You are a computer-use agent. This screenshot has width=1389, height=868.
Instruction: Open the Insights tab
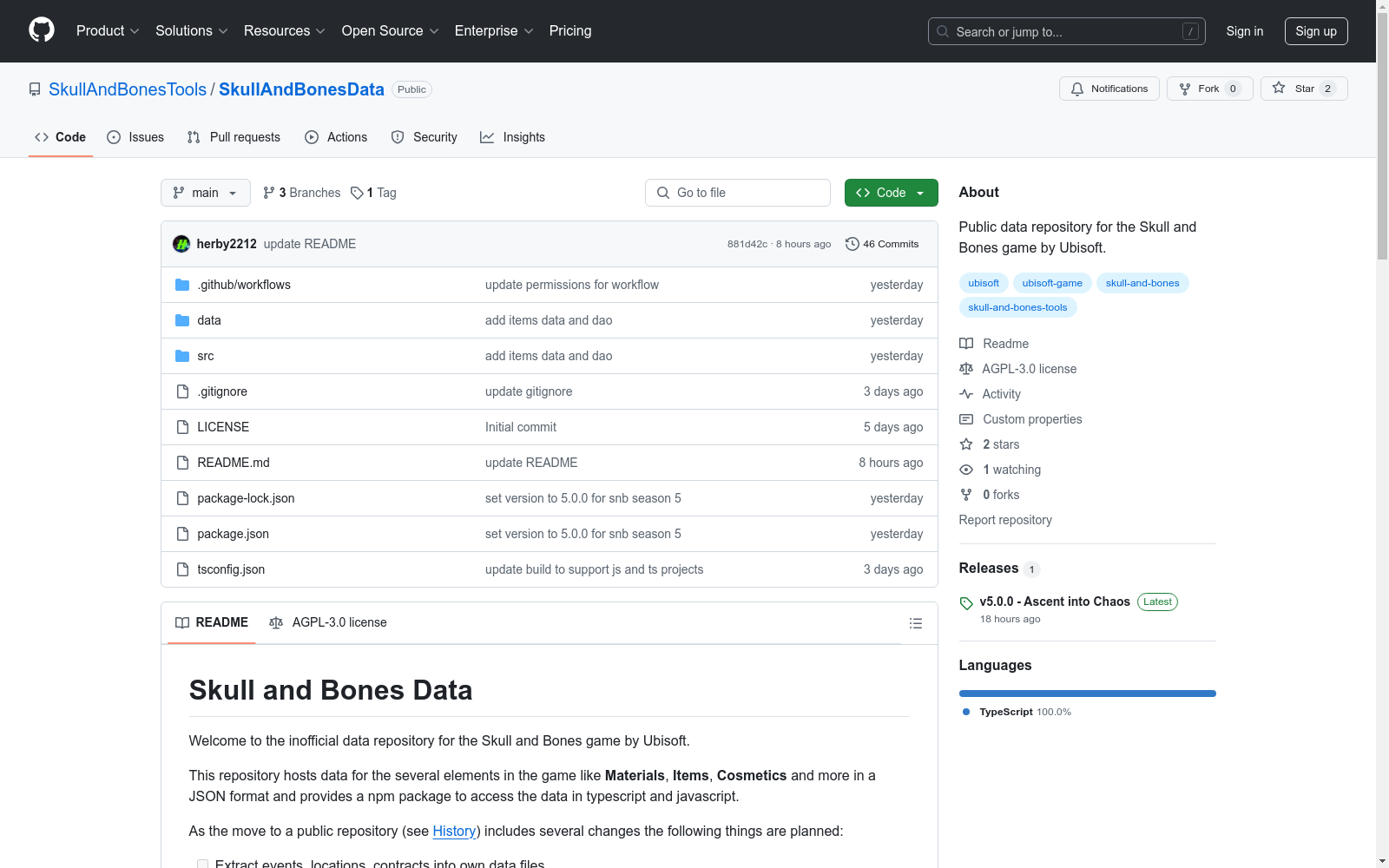tap(513, 137)
